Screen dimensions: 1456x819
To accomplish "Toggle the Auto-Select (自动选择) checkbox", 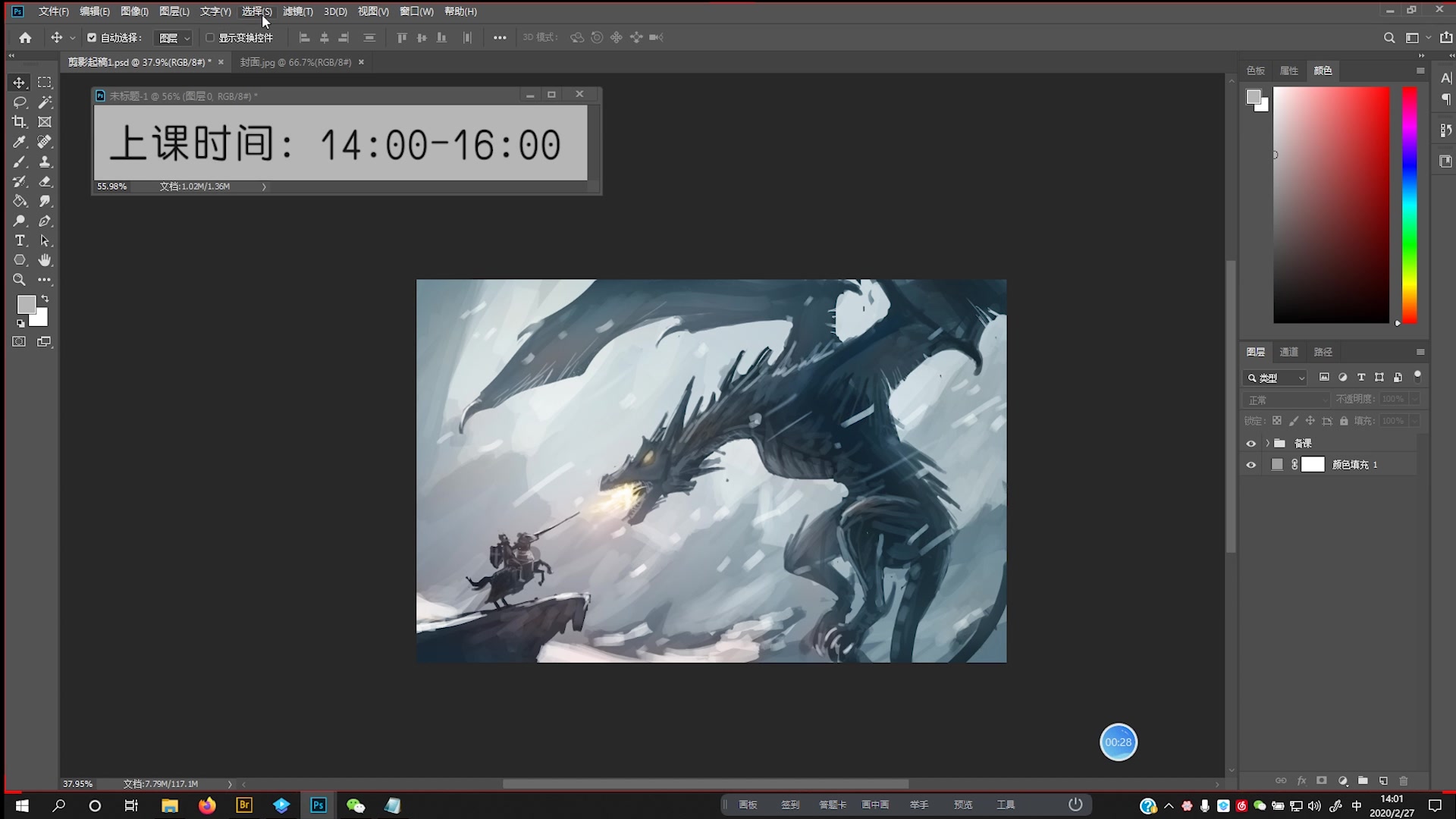I will pyautogui.click(x=92, y=37).
